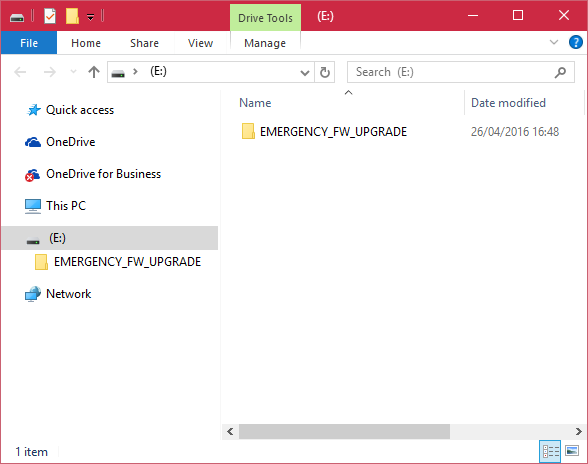Go up one folder level
This screenshot has width=588, height=464.
tap(94, 72)
